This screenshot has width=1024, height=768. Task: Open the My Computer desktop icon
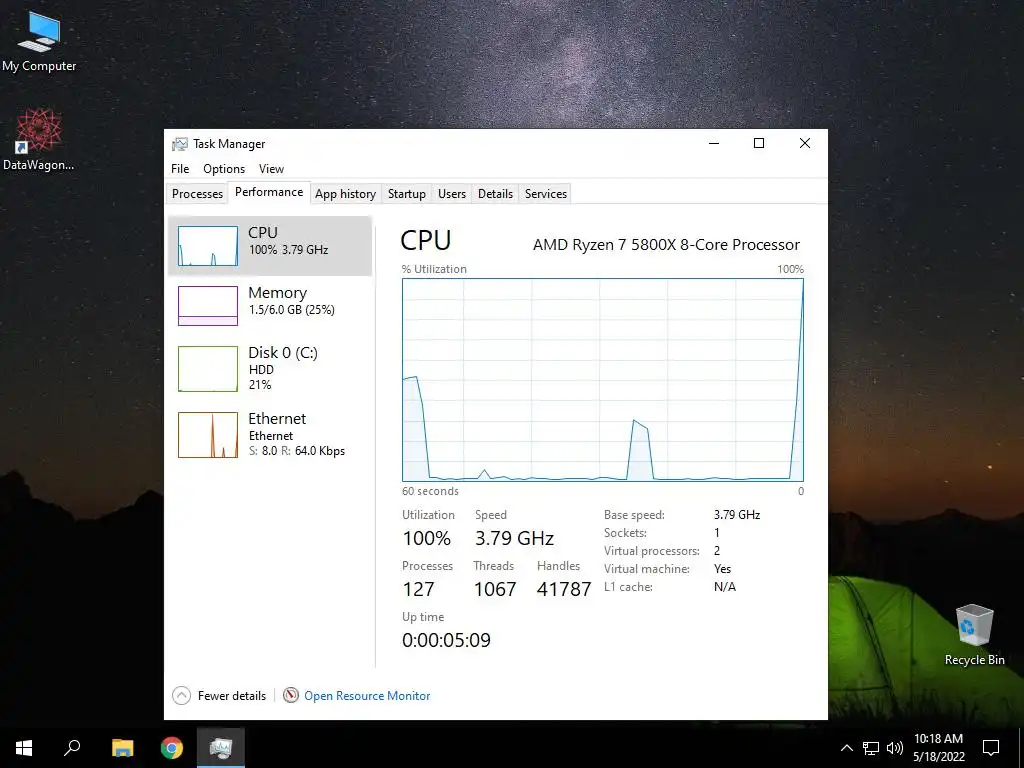[39, 42]
